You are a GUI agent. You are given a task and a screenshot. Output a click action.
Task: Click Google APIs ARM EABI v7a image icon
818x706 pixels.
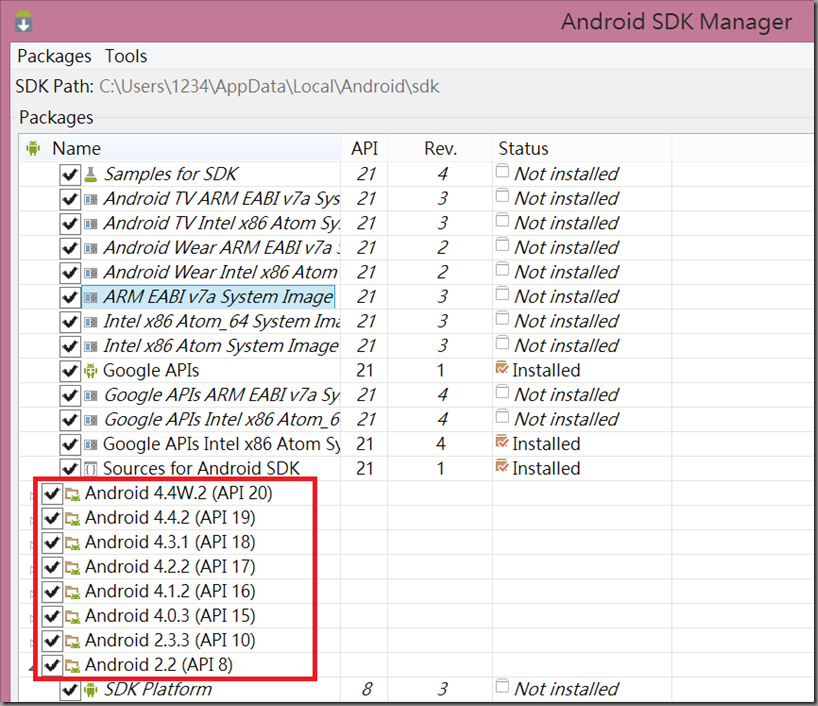click(91, 396)
